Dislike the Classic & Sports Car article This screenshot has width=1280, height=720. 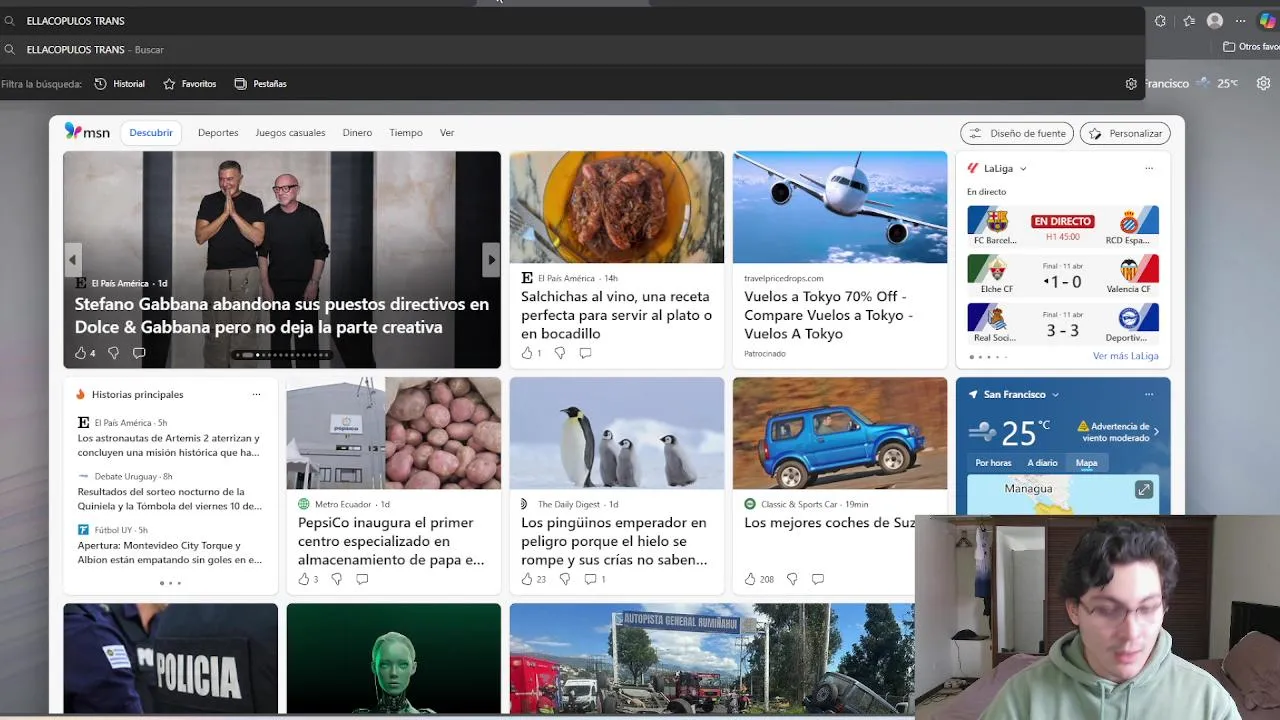(792, 579)
